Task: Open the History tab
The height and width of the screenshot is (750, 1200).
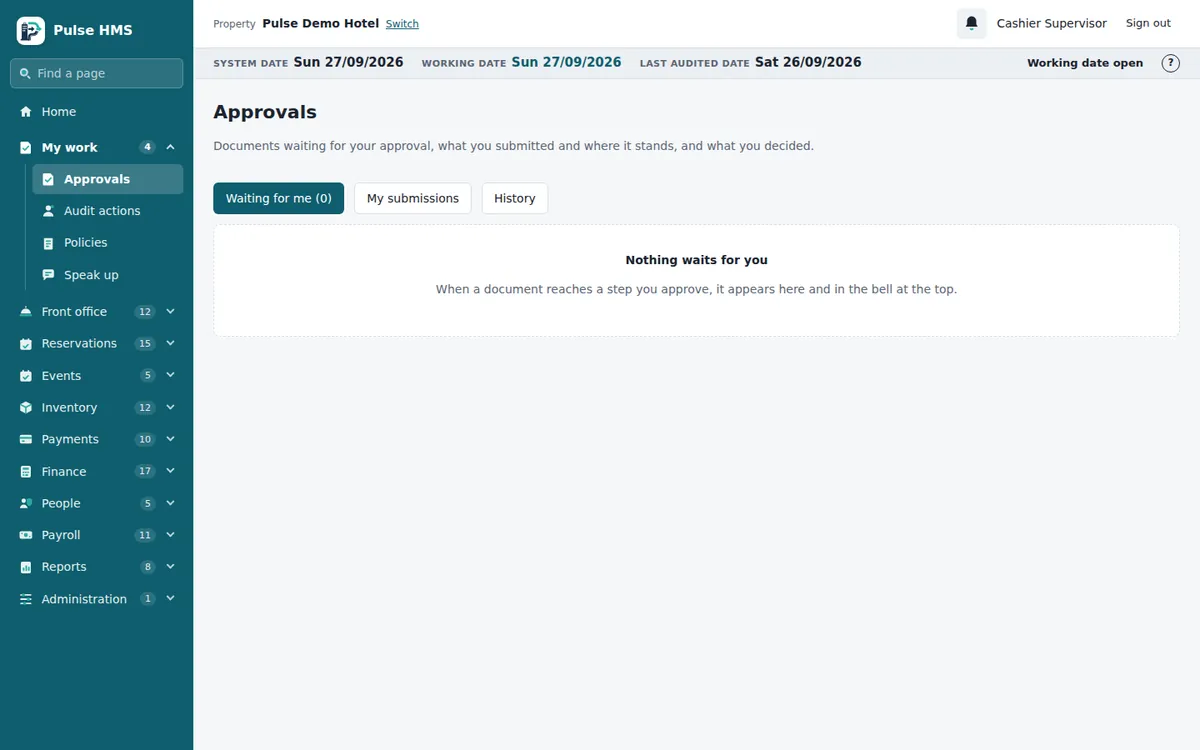Action: coord(515,198)
